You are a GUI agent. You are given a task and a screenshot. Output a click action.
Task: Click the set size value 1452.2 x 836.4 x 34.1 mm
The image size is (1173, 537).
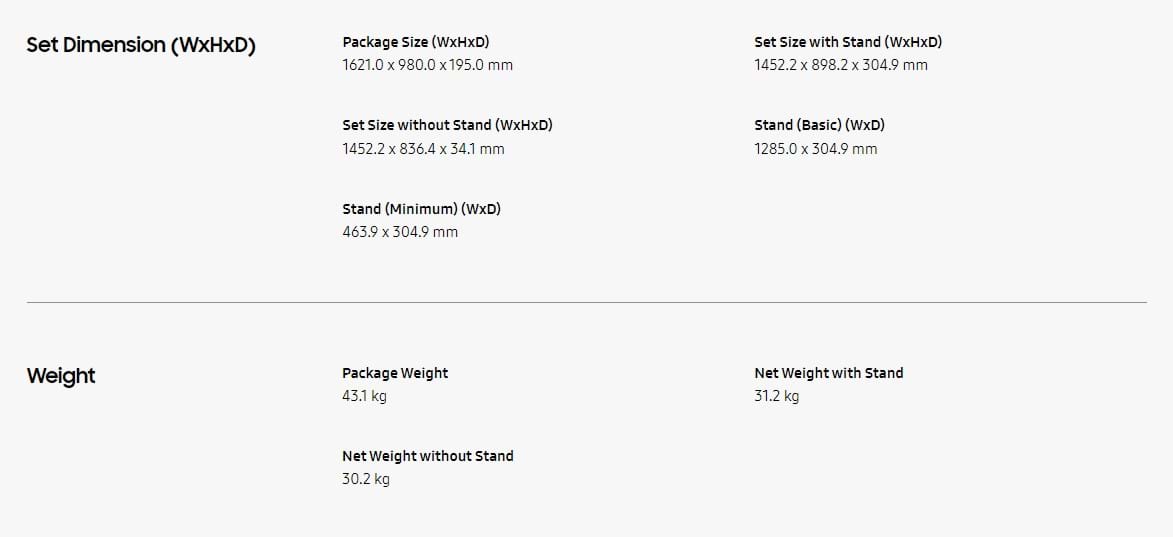coord(423,149)
